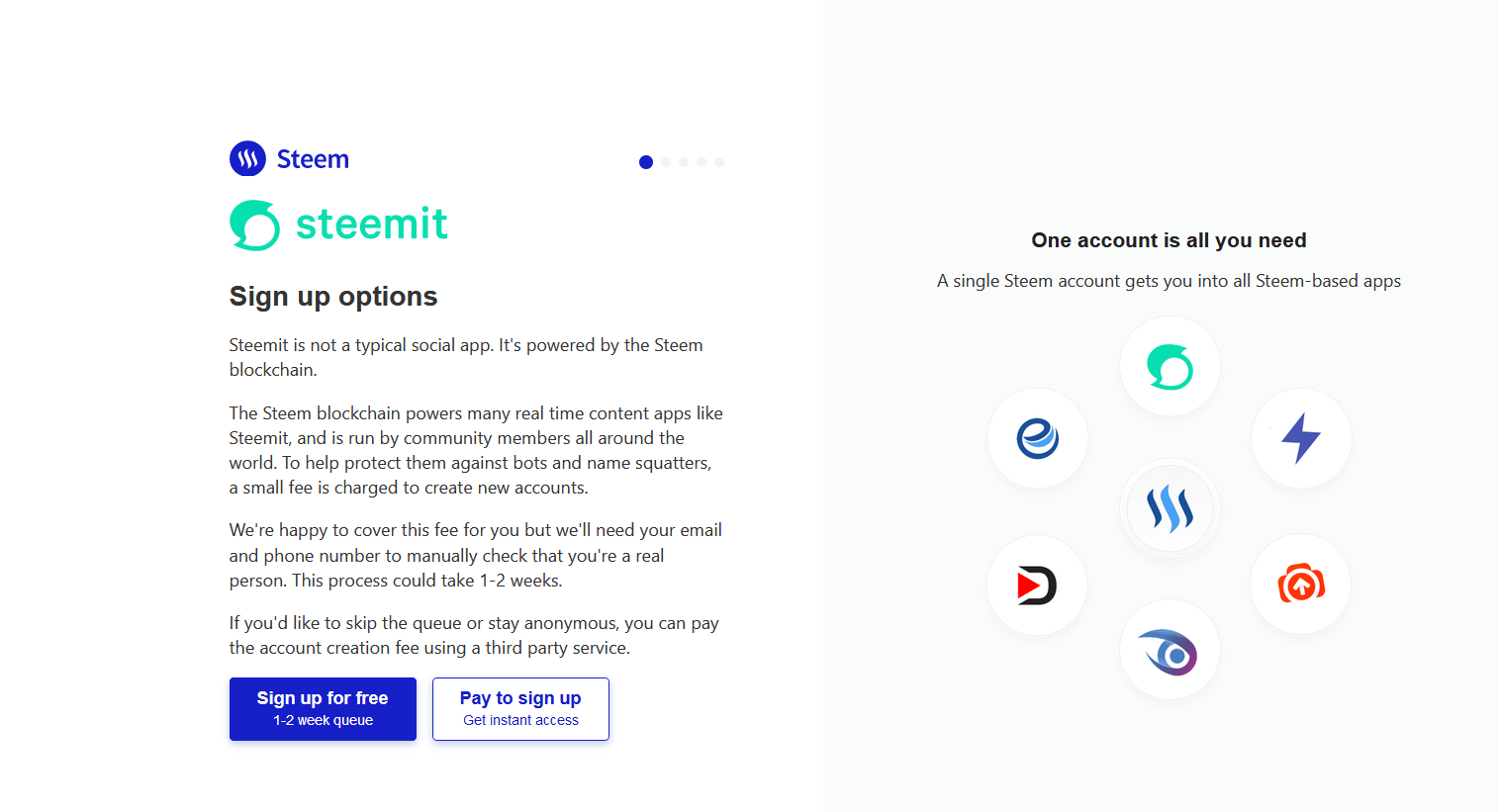Click the green steemit speech-bubble logo
This screenshot has height=812, width=1498.
(x=255, y=226)
